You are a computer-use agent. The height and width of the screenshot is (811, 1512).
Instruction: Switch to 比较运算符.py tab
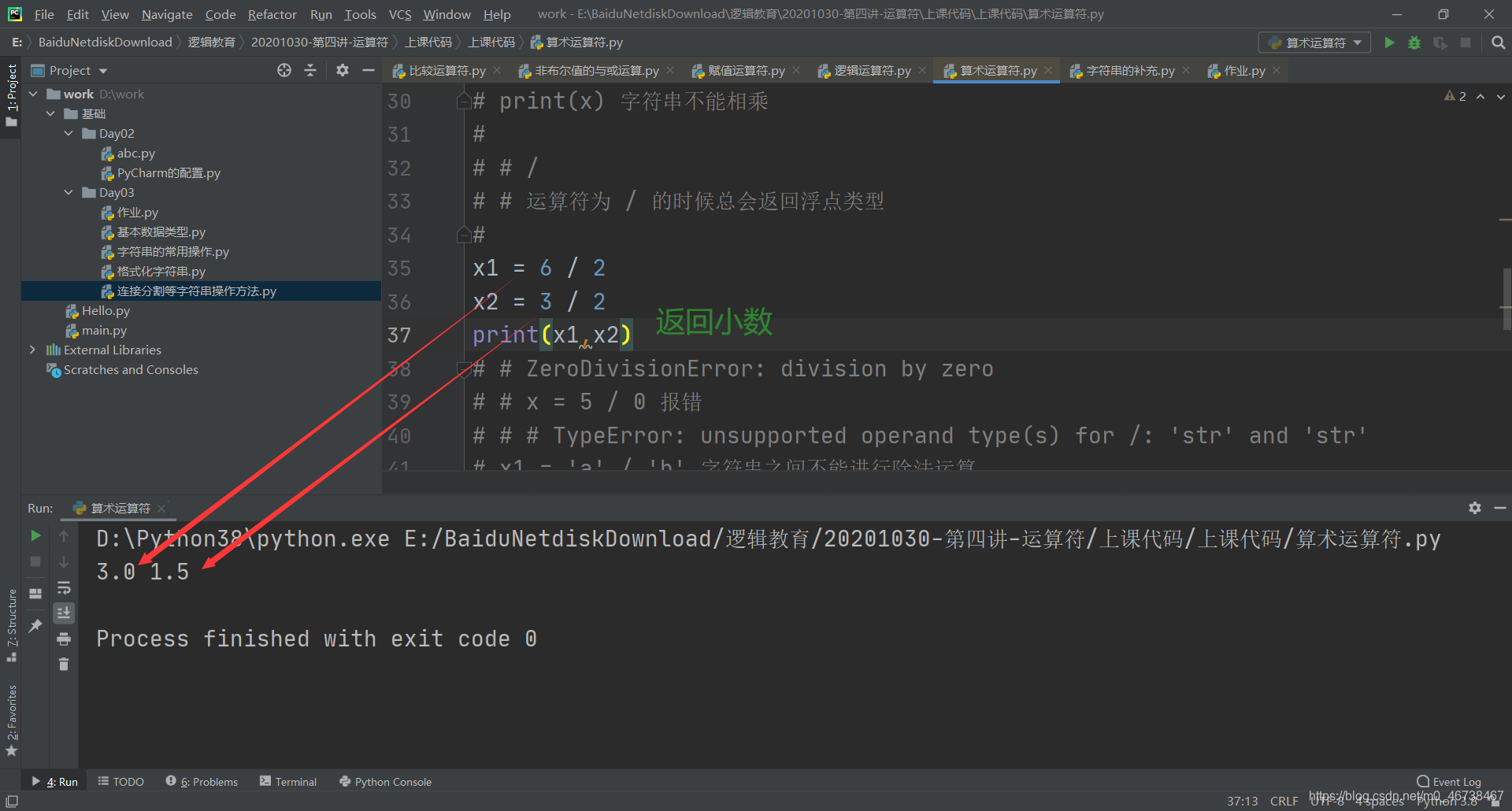coord(447,71)
